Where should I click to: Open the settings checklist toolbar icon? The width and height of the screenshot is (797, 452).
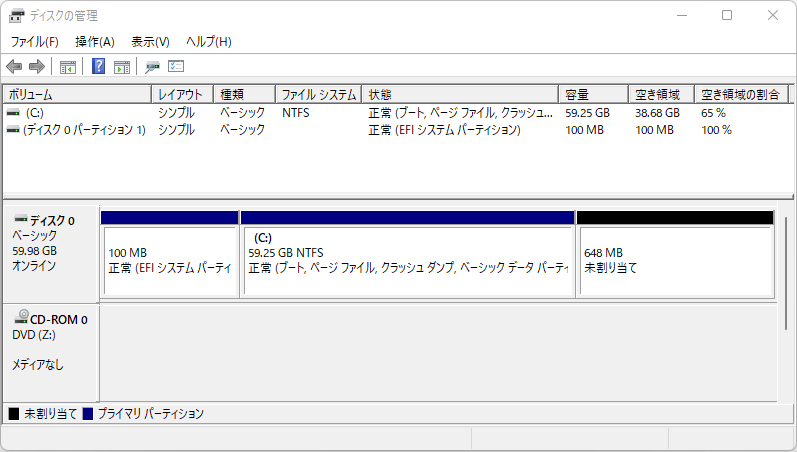pyautogui.click(x=176, y=66)
